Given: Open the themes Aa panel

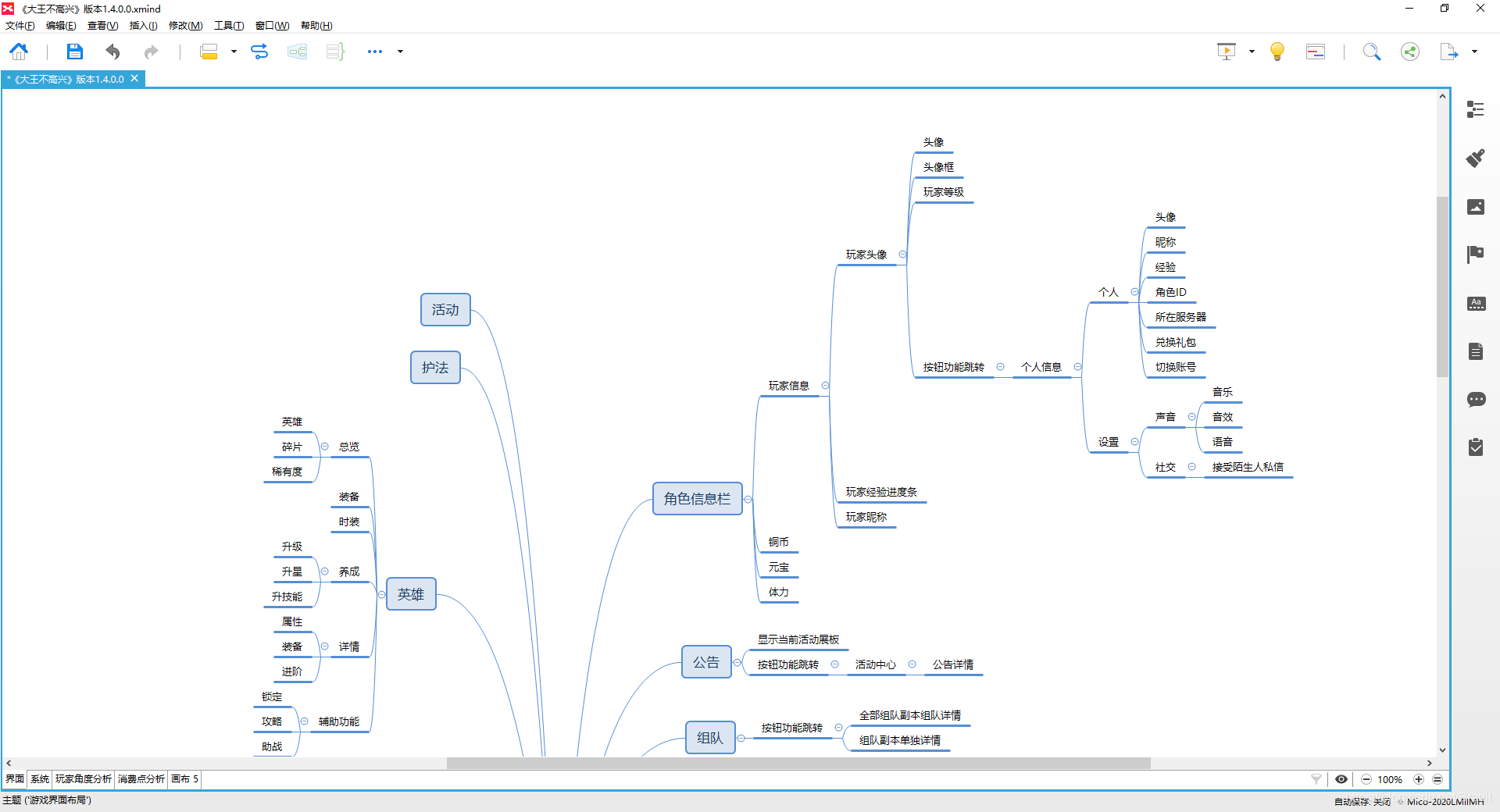Looking at the screenshot, I should click(1476, 303).
